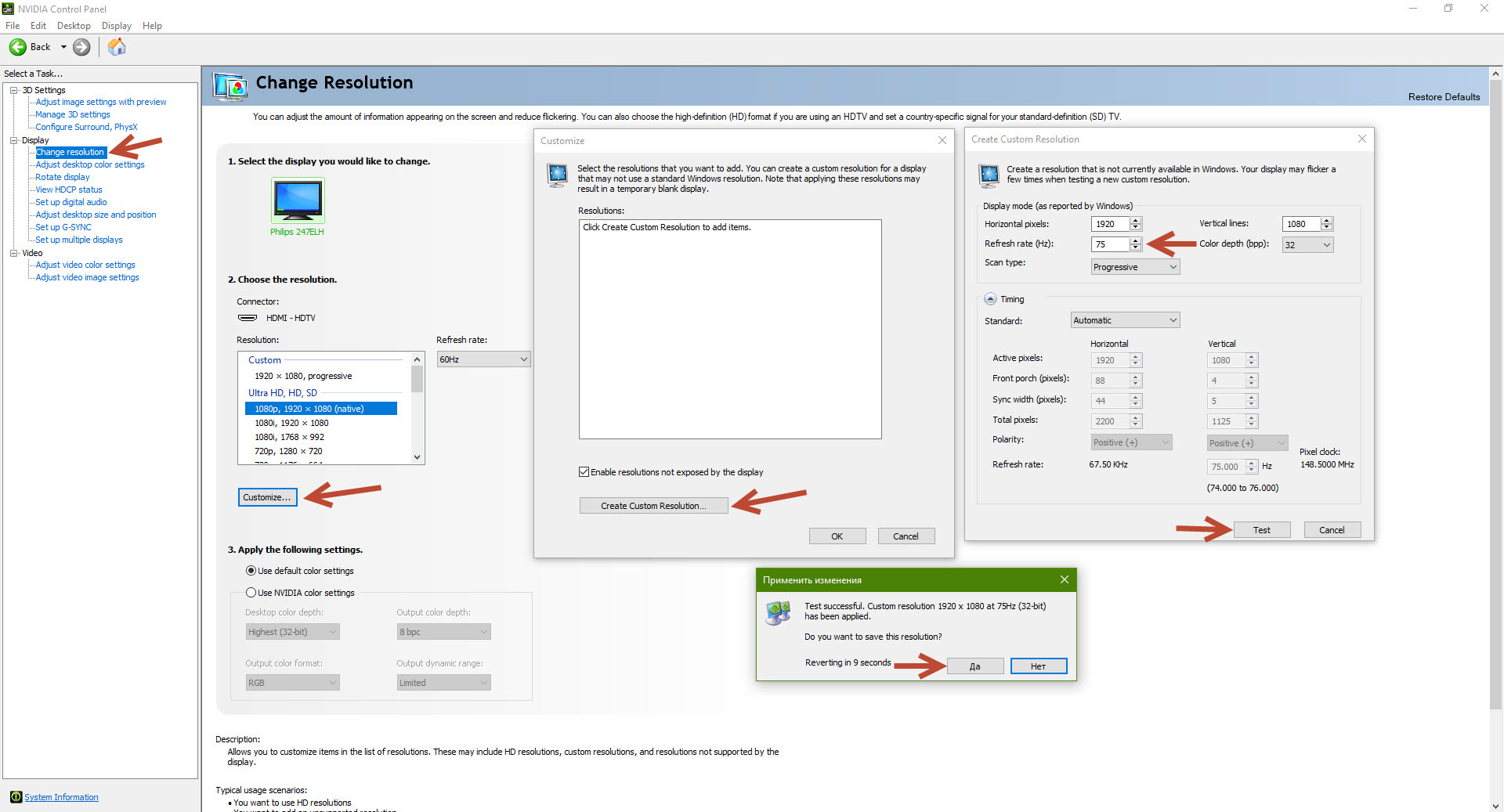Click the Vertical lines input field
1504x812 pixels.
tap(1302, 224)
